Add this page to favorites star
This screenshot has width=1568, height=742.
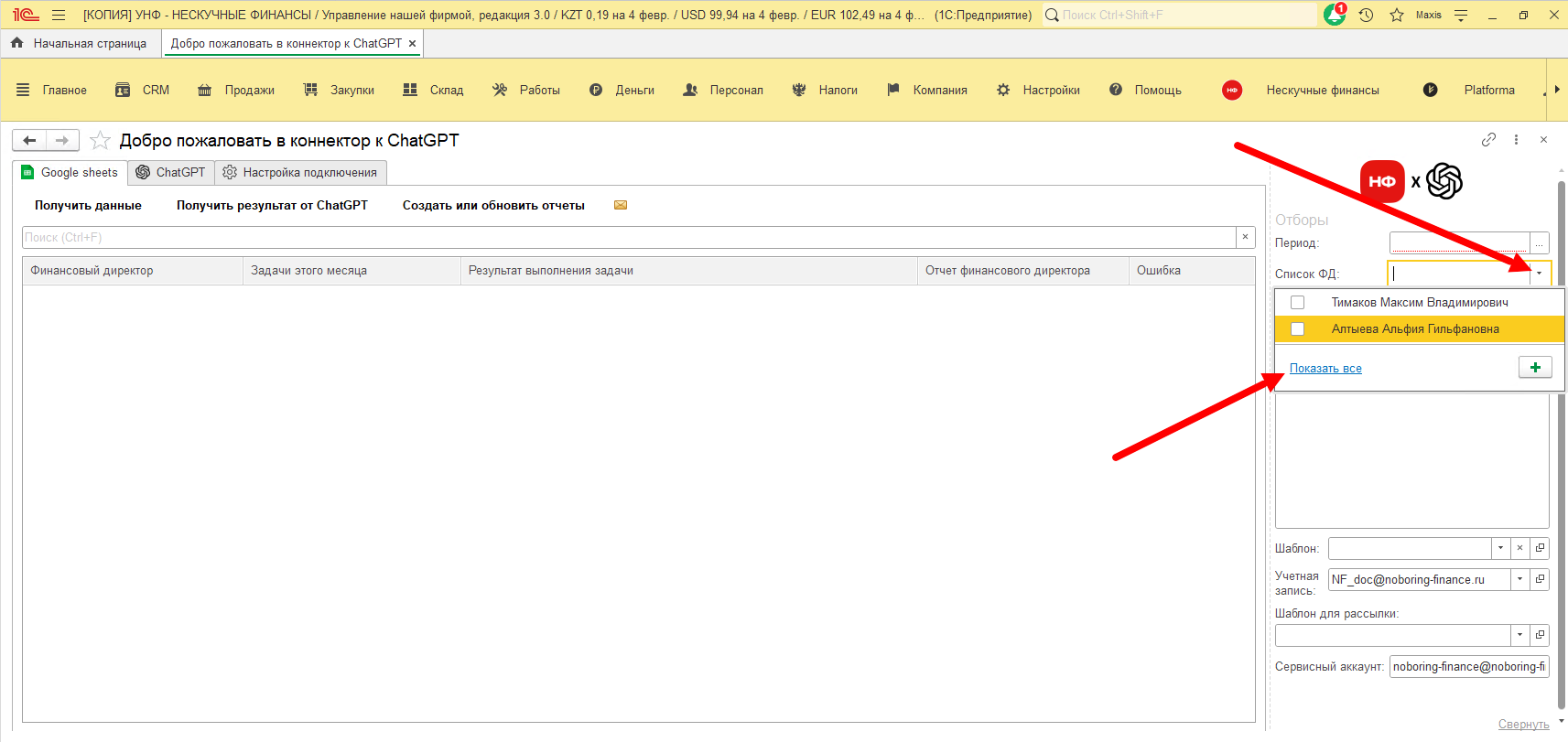(101, 141)
